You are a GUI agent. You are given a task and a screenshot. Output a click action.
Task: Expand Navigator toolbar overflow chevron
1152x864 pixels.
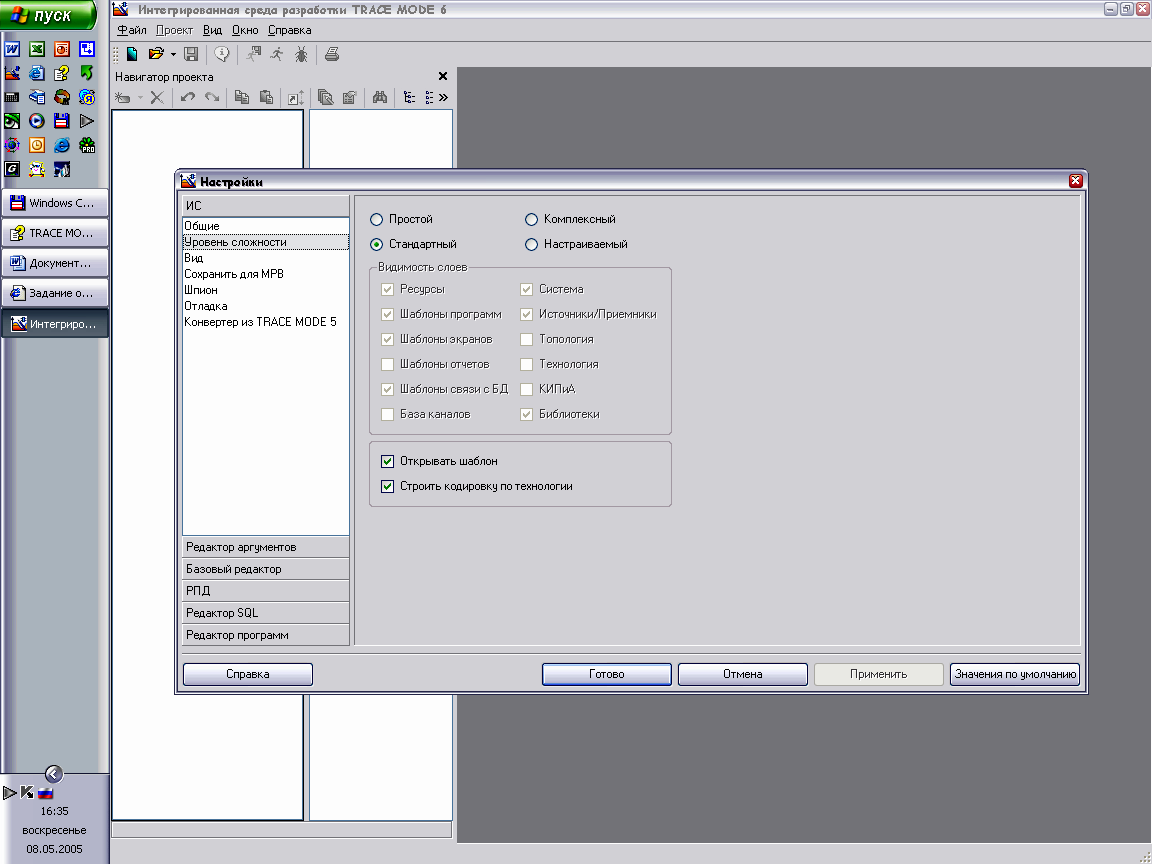point(443,97)
